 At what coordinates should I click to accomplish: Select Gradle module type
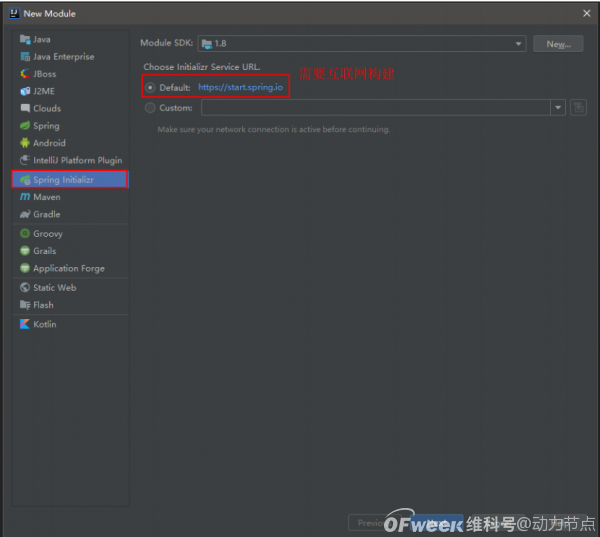[x=71, y=214]
